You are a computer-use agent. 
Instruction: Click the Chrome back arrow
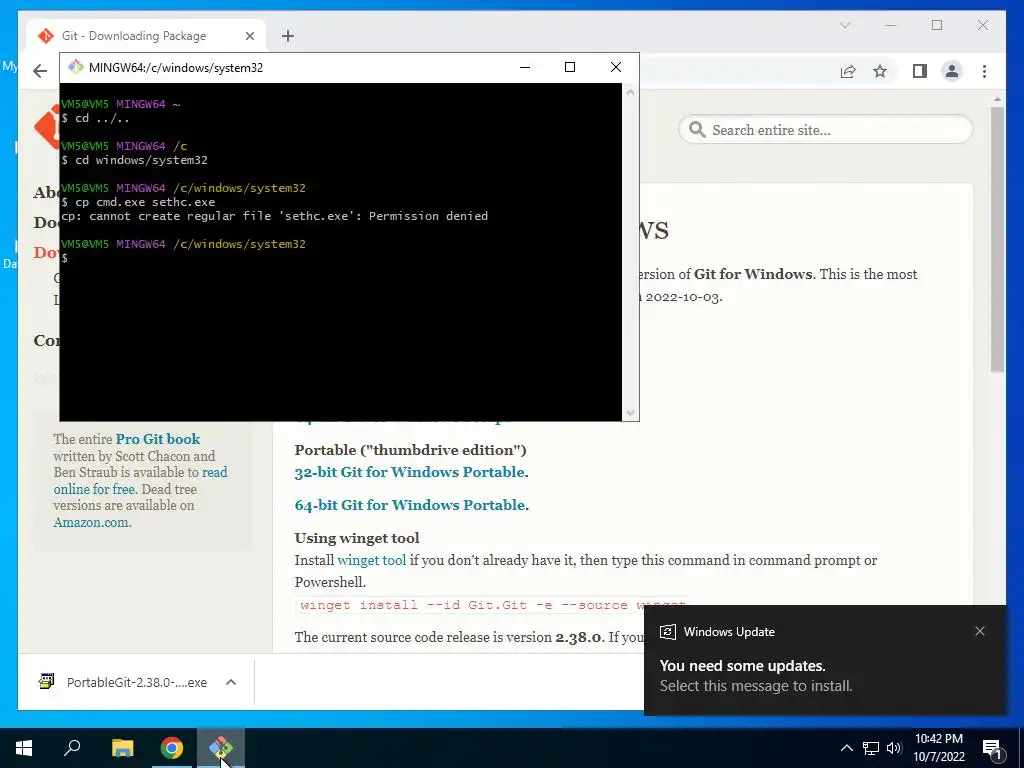[40, 71]
